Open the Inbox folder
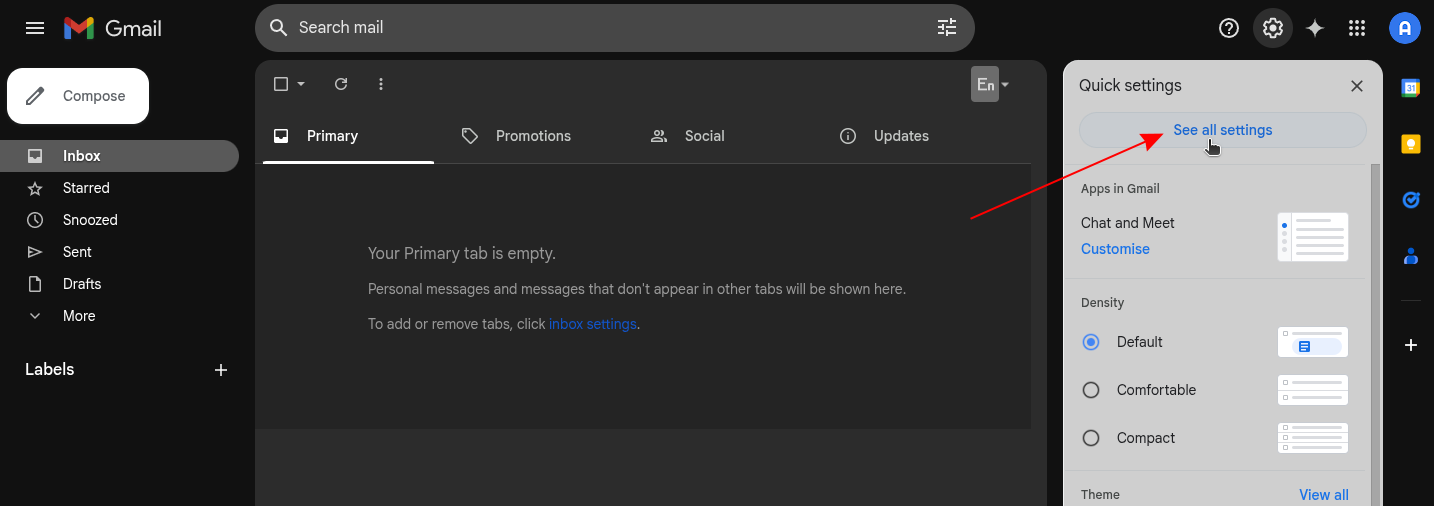 (x=119, y=156)
